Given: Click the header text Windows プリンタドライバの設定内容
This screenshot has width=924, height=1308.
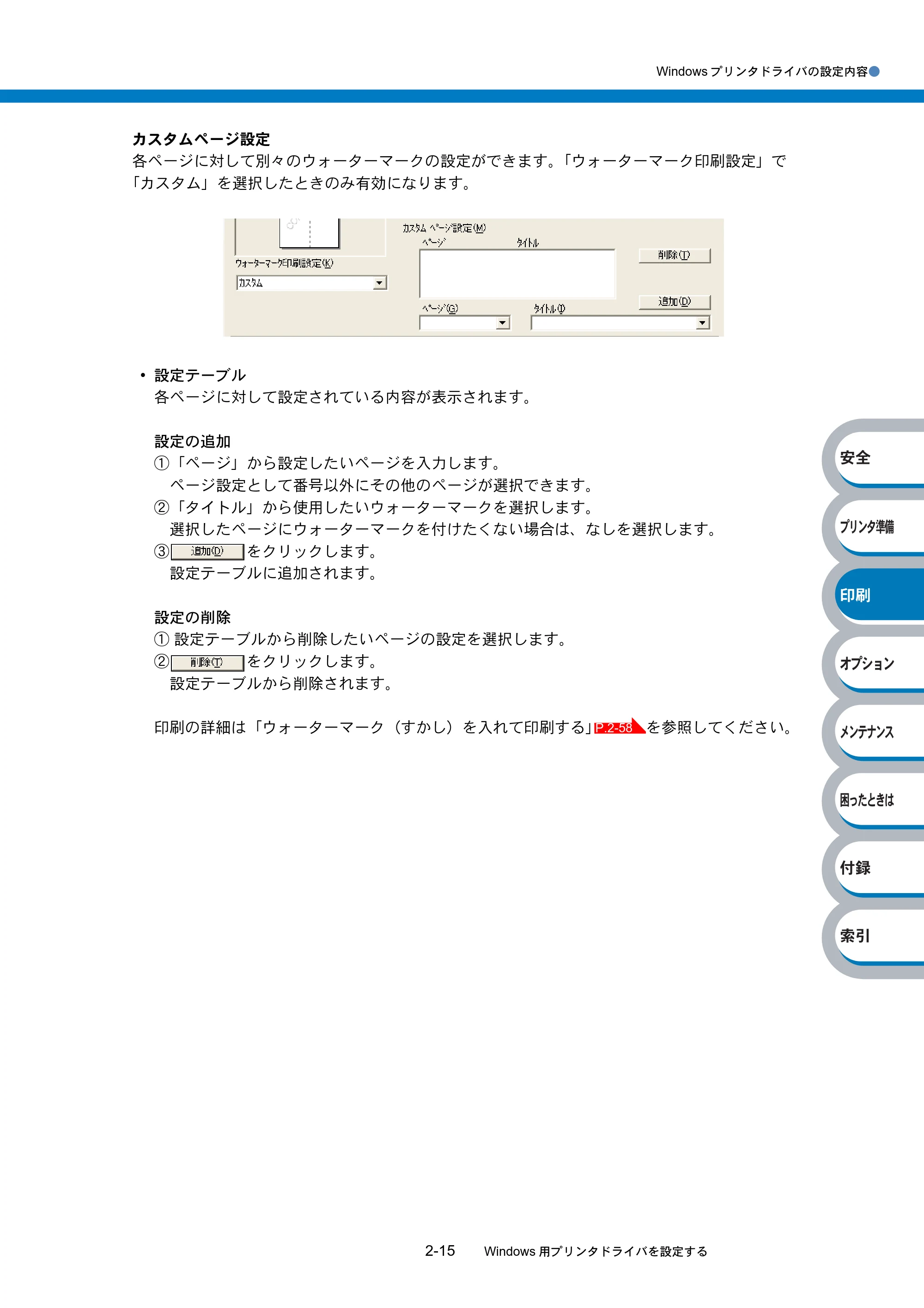Looking at the screenshot, I should (762, 72).
